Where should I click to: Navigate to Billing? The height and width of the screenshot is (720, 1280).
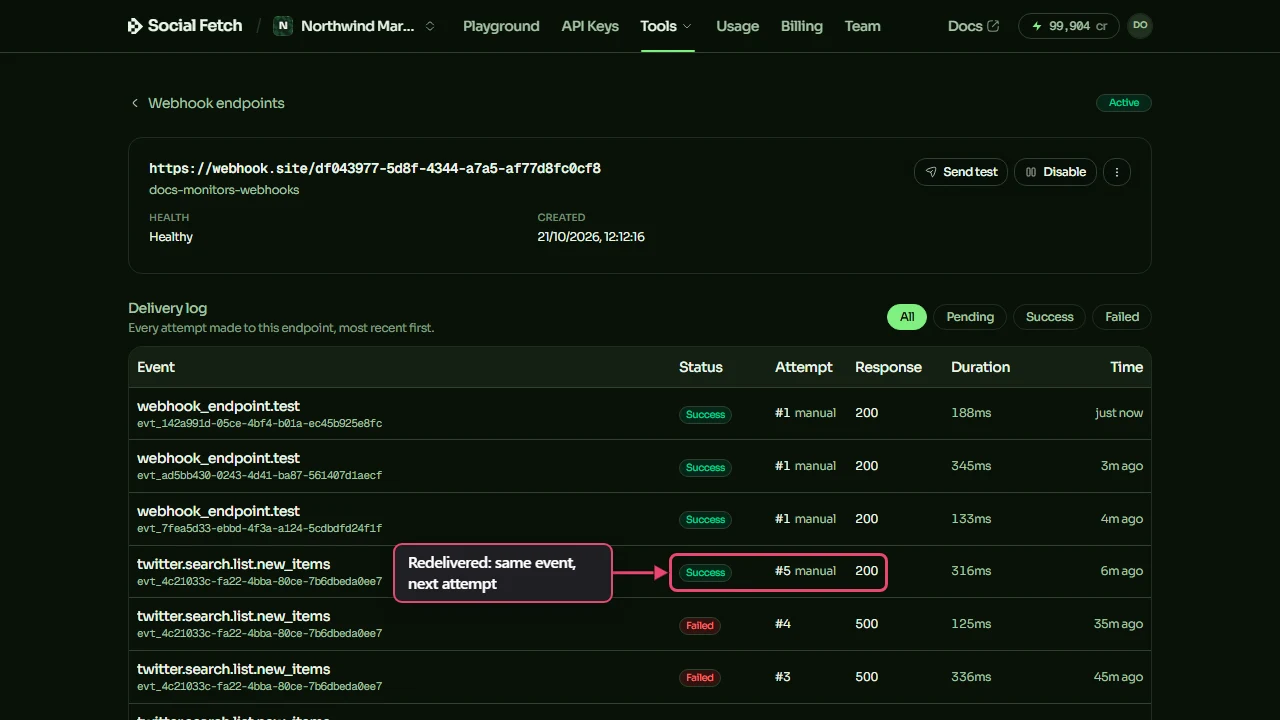pyautogui.click(x=802, y=26)
